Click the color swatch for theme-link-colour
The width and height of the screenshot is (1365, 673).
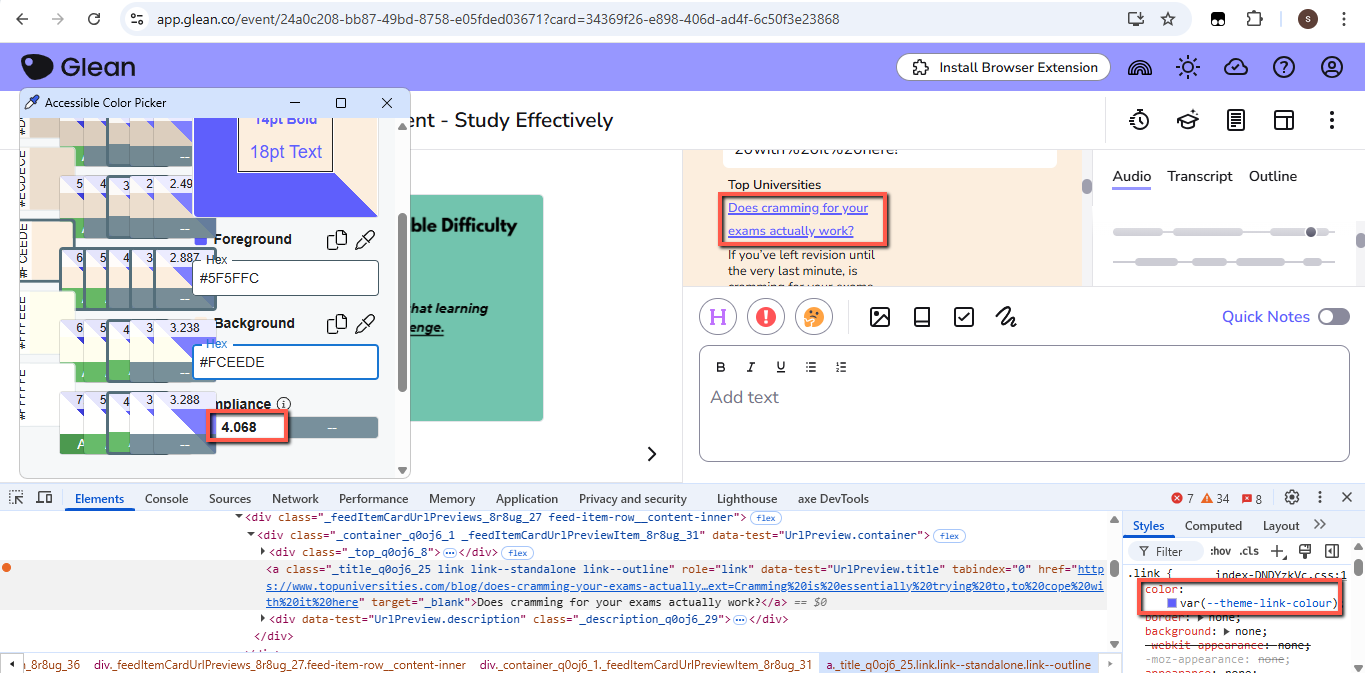click(1172, 603)
